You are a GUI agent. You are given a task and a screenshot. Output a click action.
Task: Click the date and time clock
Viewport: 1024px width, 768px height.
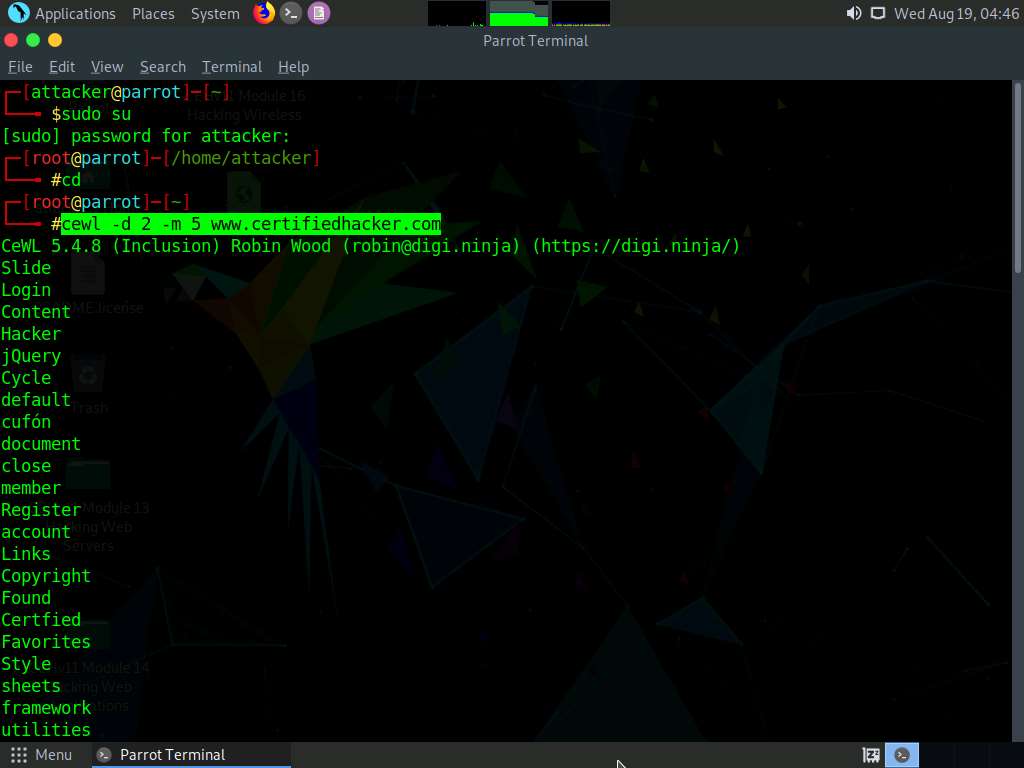click(x=956, y=13)
